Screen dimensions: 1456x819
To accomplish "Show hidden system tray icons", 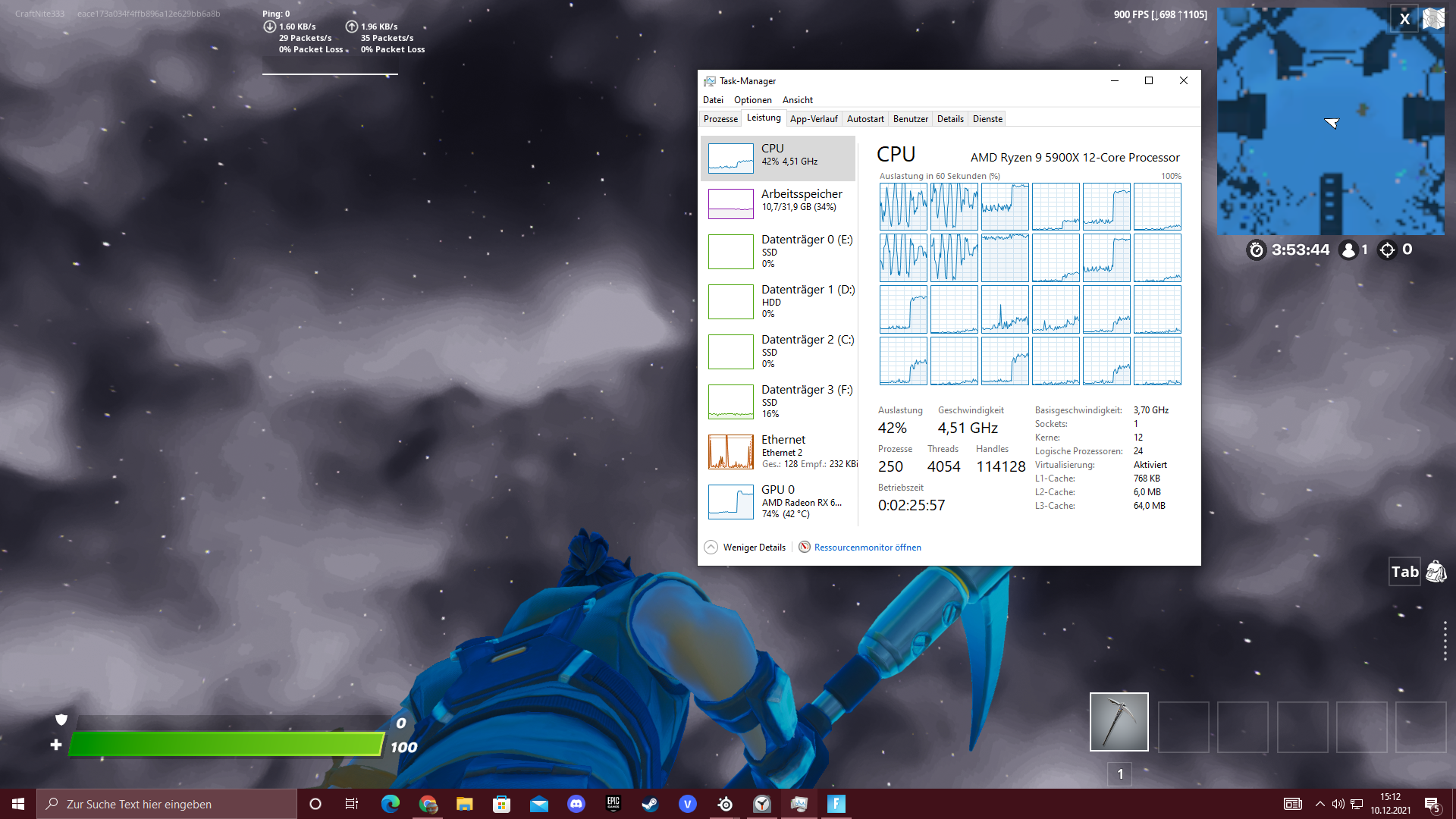I will 1320,804.
